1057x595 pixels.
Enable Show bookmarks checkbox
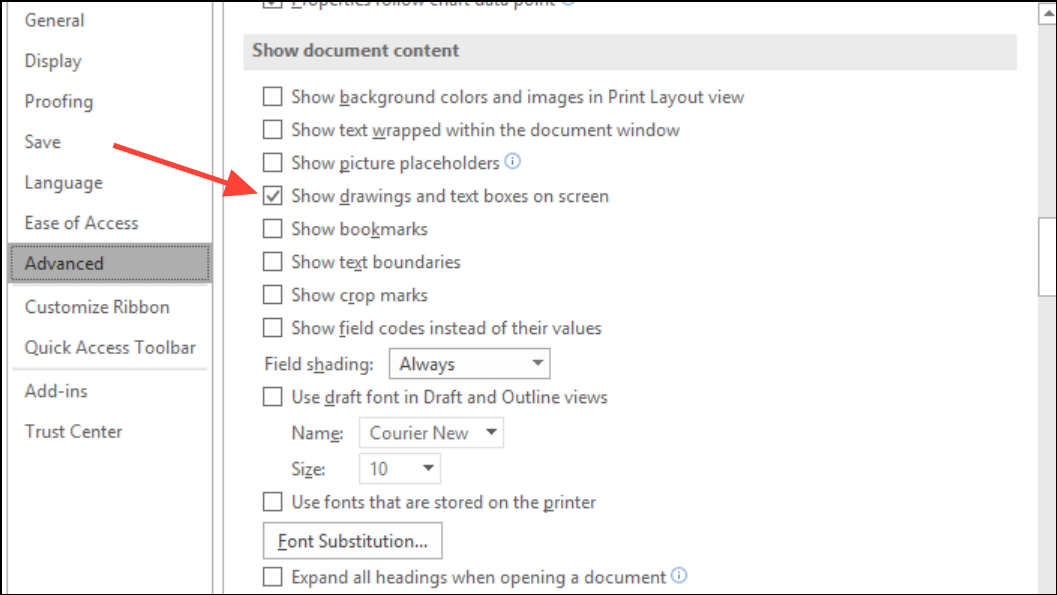tap(272, 229)
